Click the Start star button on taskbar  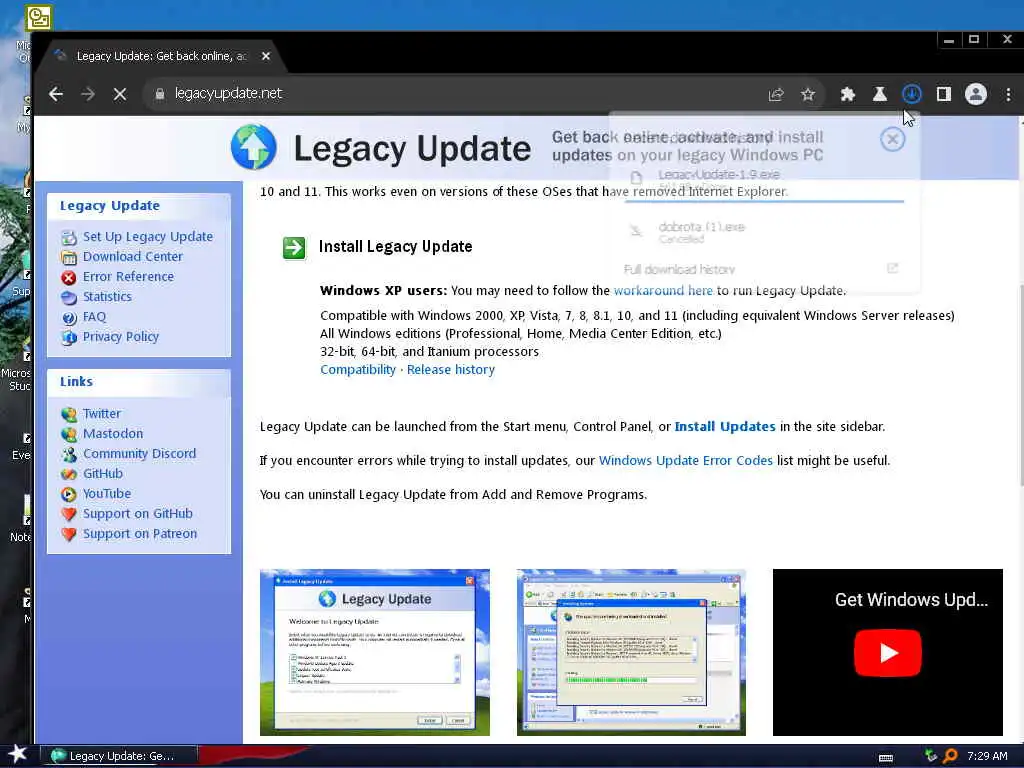(17, 755)
